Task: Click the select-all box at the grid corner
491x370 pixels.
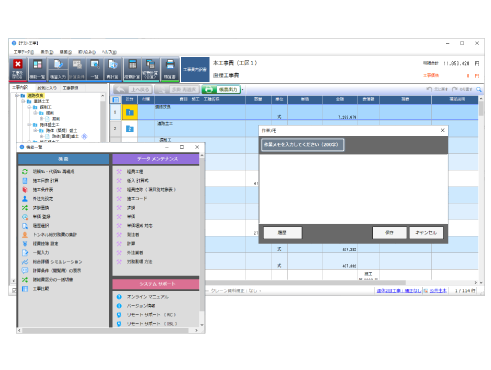Action: (115, 100)
